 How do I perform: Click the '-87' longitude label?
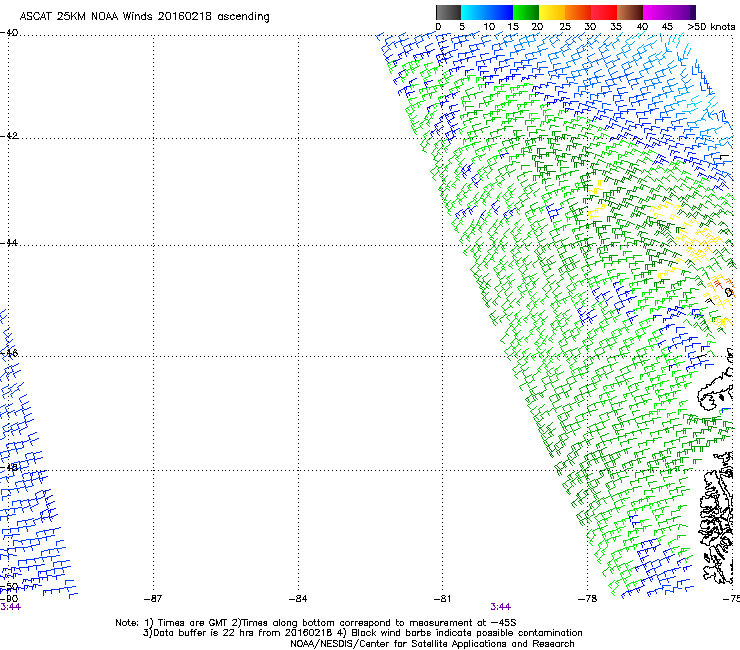pyautogui.click(x=153, y=599)
